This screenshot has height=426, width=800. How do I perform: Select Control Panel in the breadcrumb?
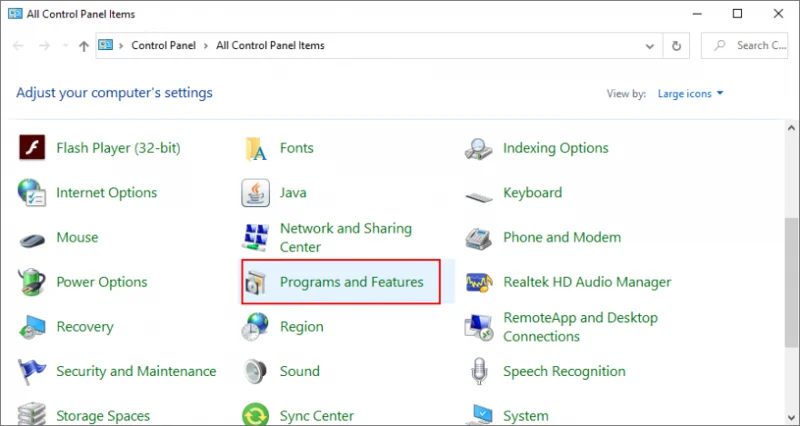(163, 45)
